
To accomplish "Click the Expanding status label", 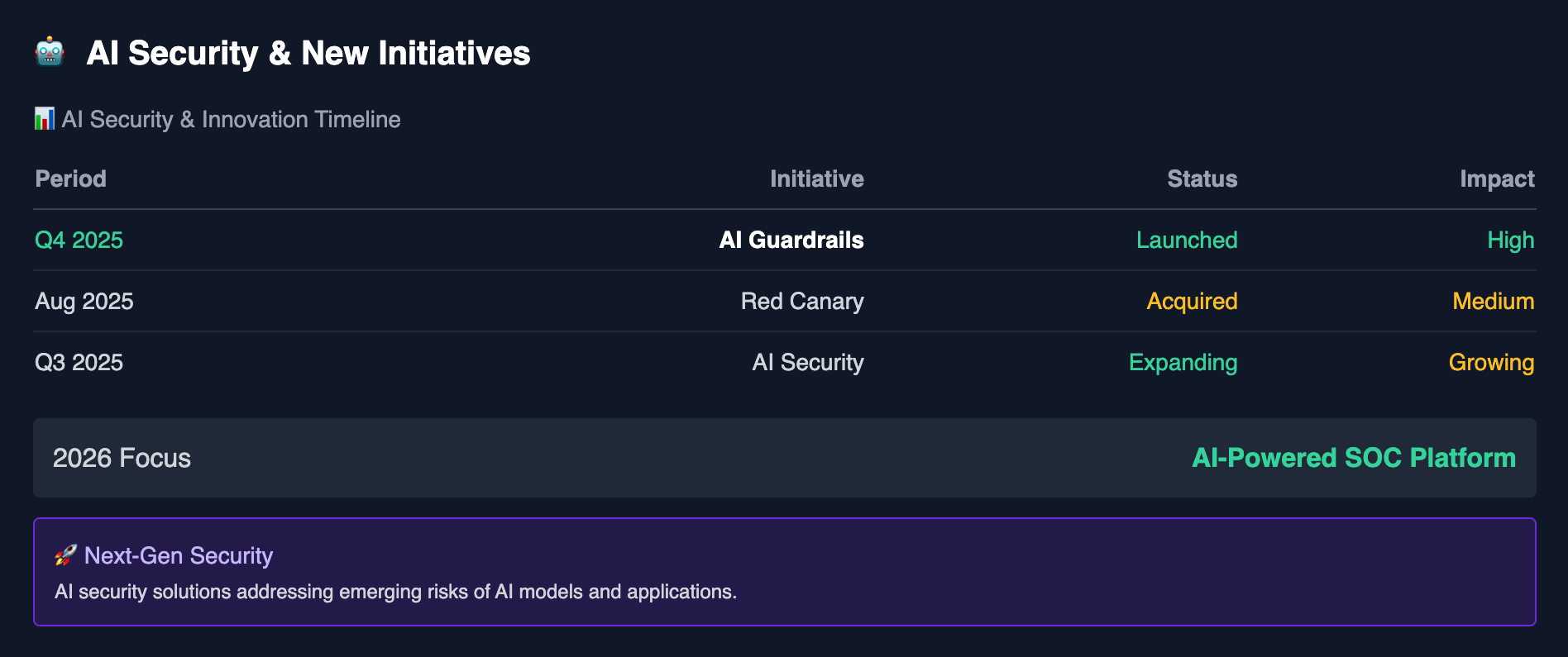I will [1183, 362].
